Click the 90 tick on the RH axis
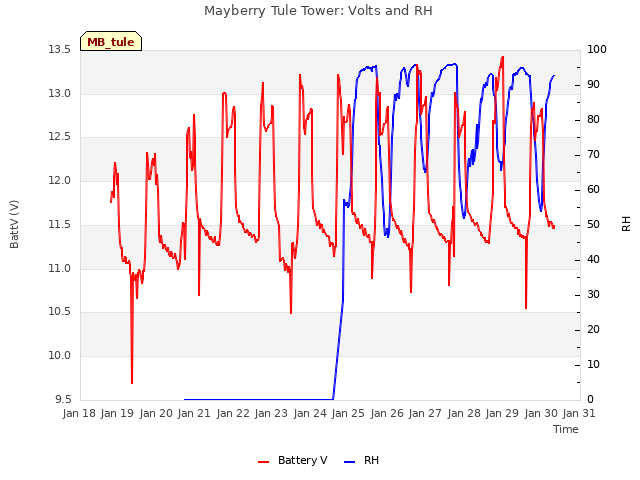 [x=593, y=85]
